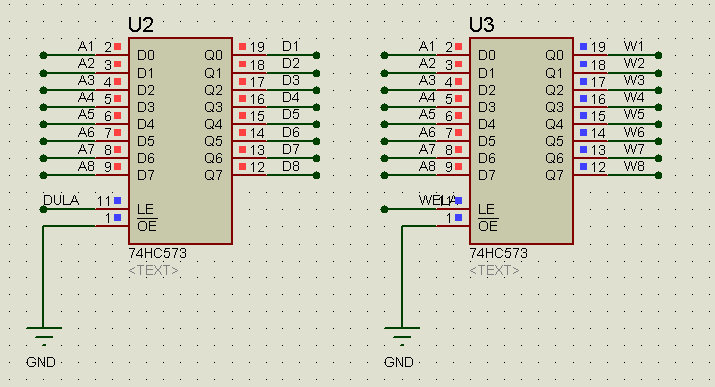Click the 74HC573 part name under U2
Viewport: 715px width, 387px height.
157,253
